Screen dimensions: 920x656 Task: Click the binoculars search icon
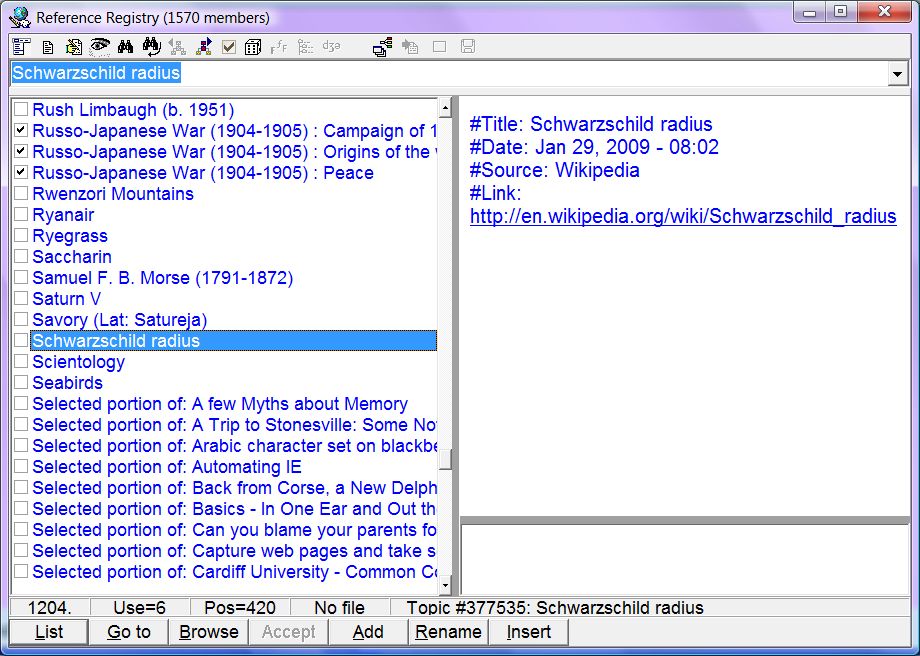click(126, 47)
